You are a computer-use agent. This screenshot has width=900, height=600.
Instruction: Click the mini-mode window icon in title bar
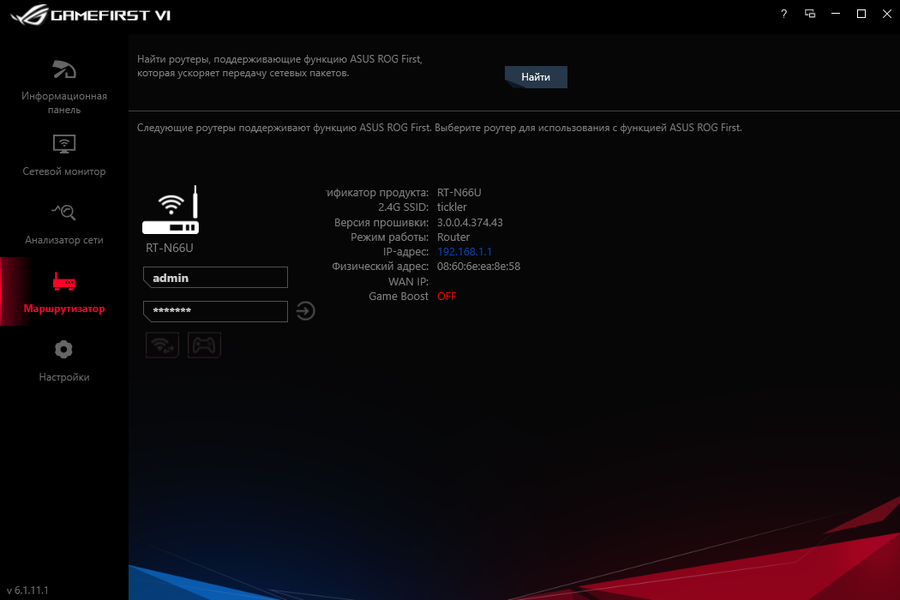810,14
